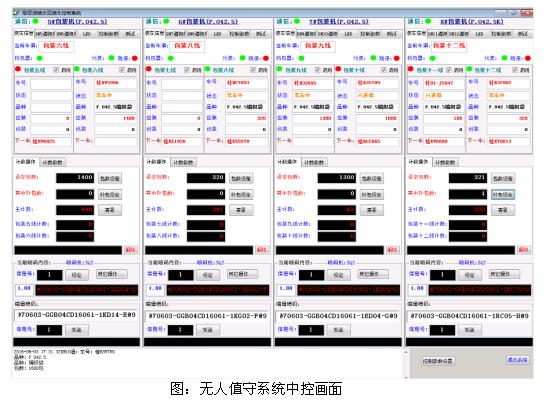Image resolution: width=553 pixels, height=414 pixels.
Task: Open 控制参数 tab in 7#包装机 panel
Action: coord(370,34)
